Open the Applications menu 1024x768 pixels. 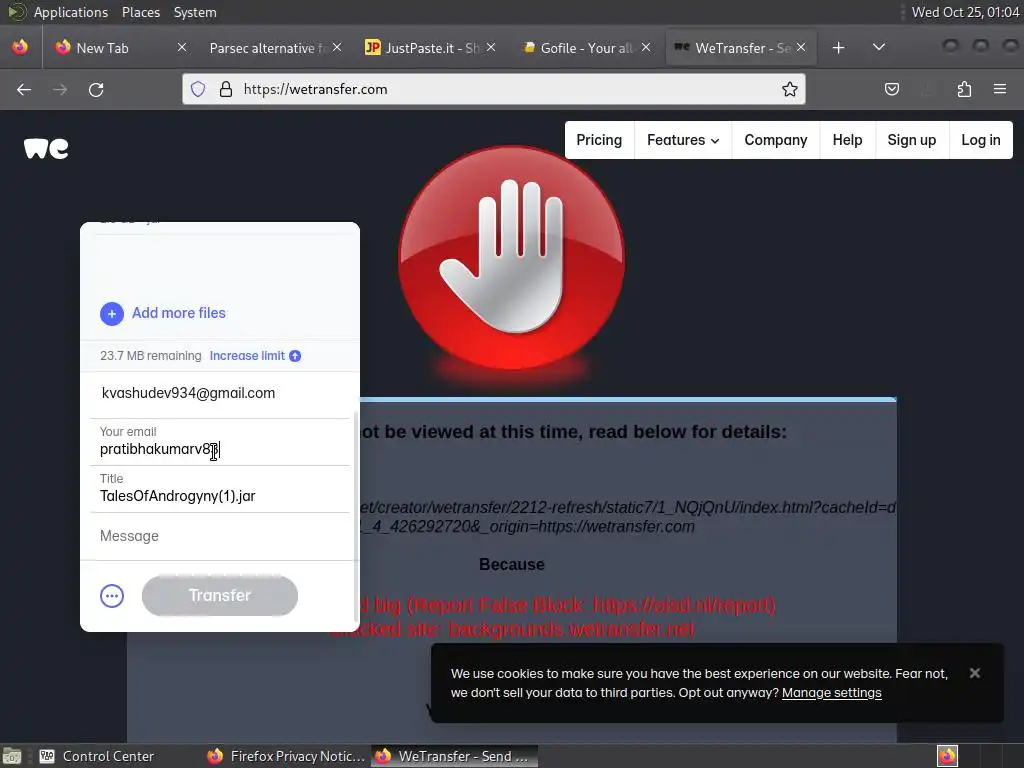71,12
